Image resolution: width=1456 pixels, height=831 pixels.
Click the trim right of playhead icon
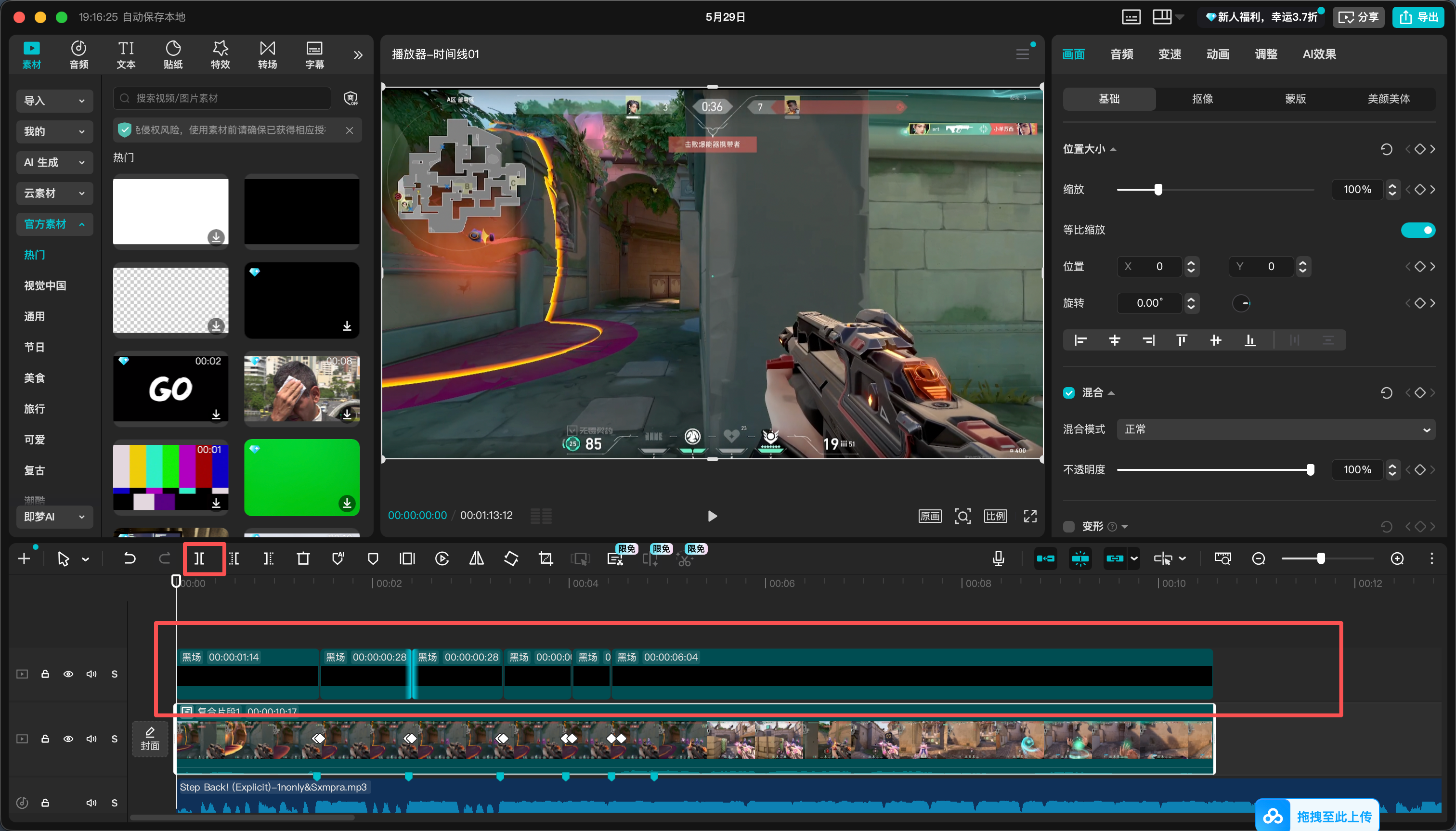click(x=268, y=559)
